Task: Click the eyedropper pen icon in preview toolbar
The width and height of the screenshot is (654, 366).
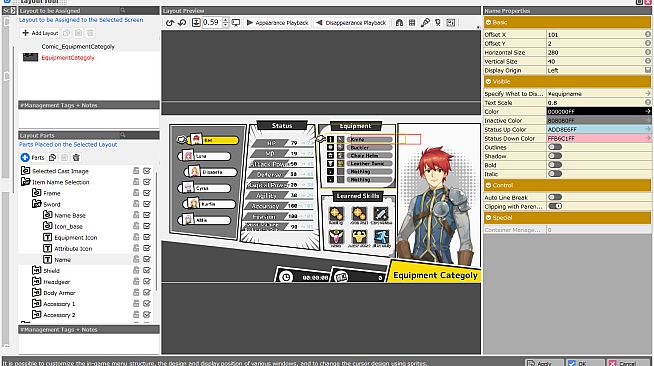Action: click(x=425, y=23)
